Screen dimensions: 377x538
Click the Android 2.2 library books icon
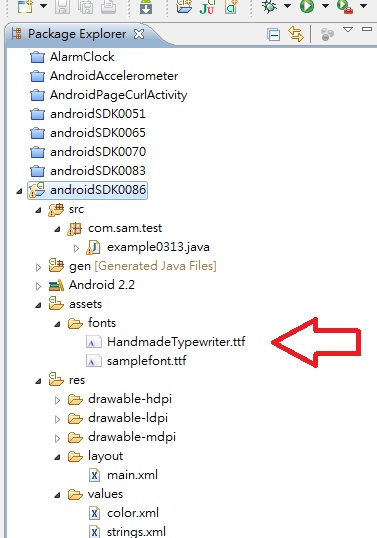[x=56, y=285]
